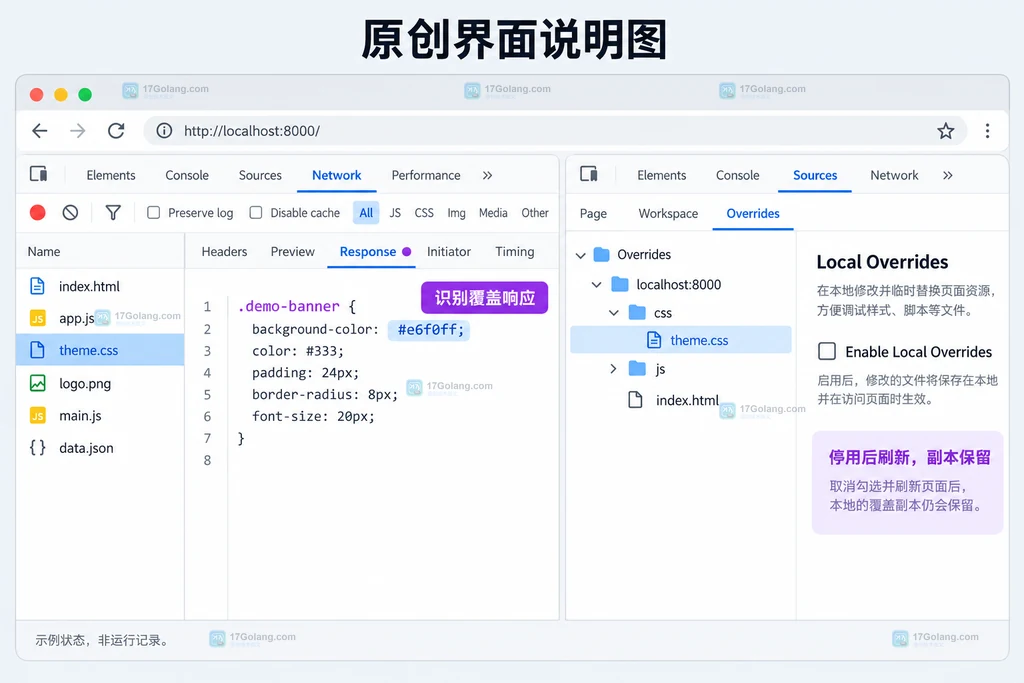The height and width of the screenshot is (683, 1024).
Task: Open the Page sub-tab in Sources
Action: pos(593,214)
